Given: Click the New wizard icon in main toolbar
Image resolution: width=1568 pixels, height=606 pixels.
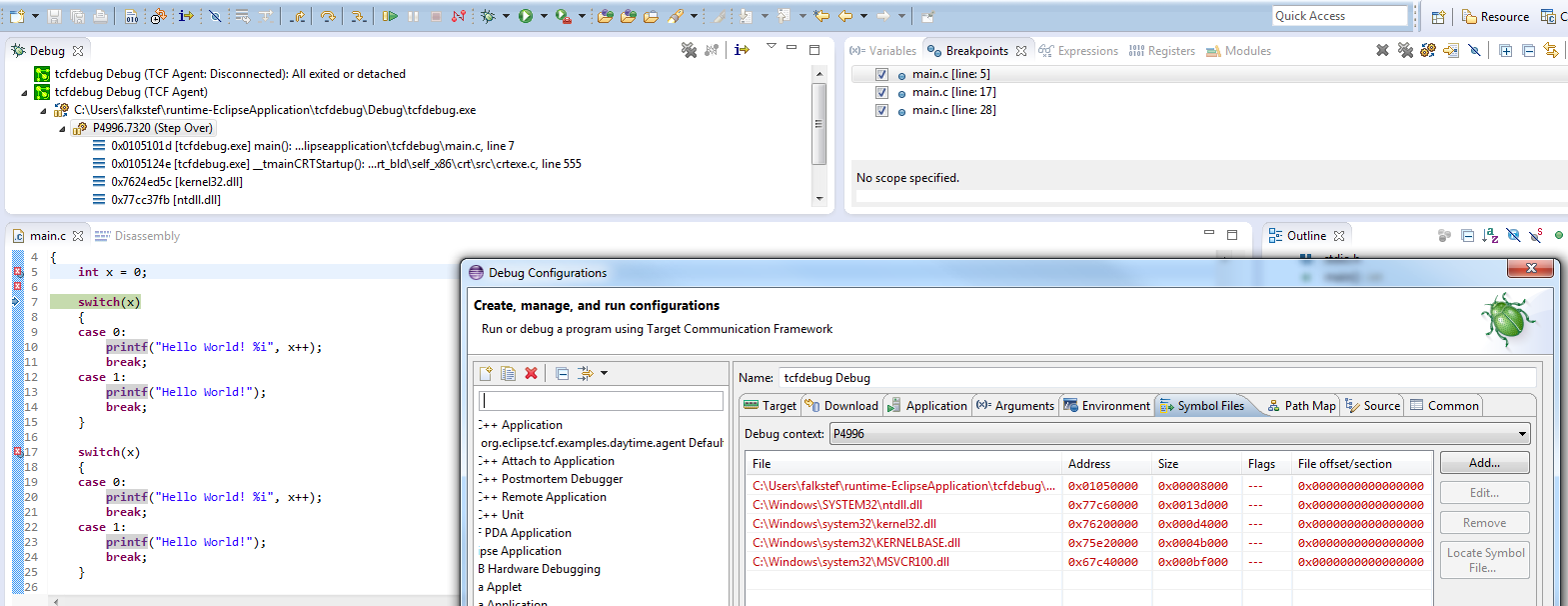Looking at the screenshot, I should pos(16,16).
